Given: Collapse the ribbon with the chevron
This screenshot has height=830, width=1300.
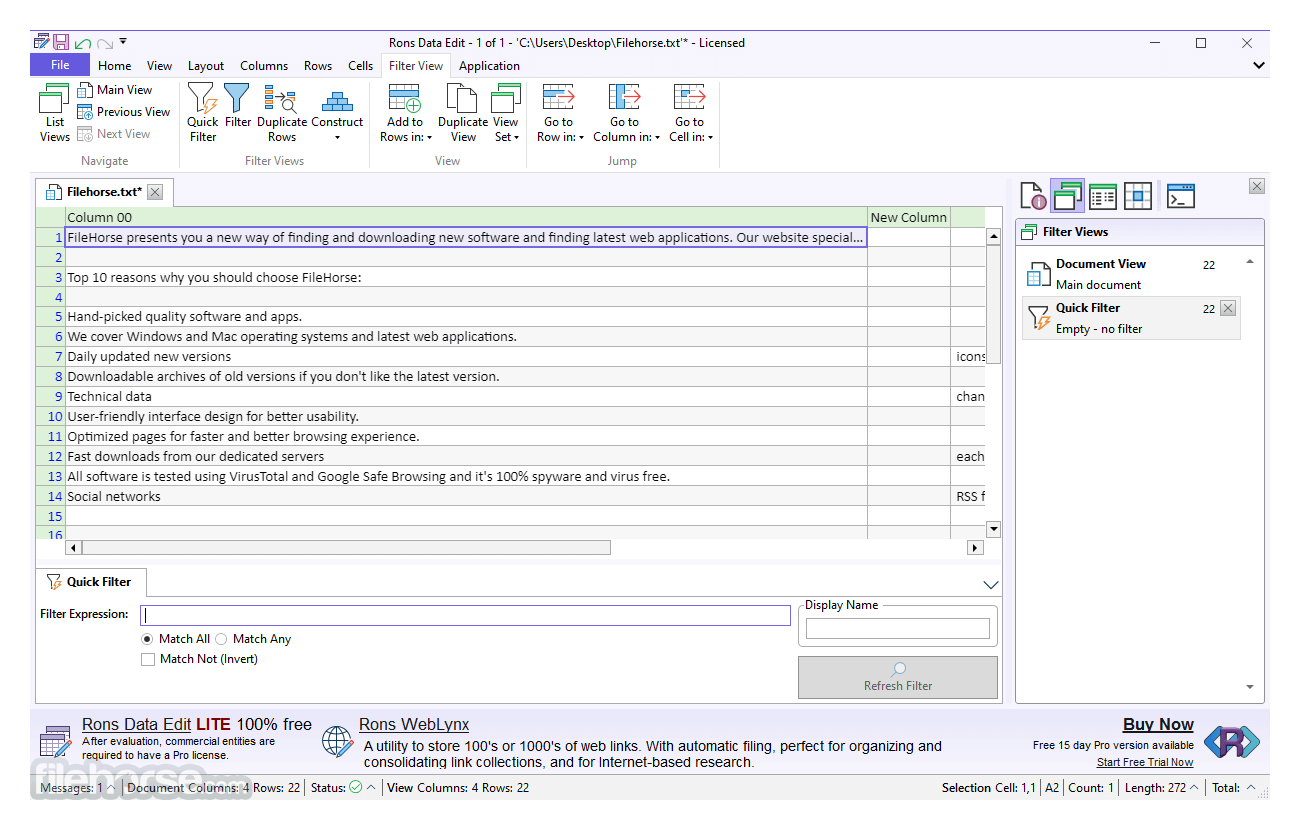Looking at the screenshot, I should [x=1258, y=66].
